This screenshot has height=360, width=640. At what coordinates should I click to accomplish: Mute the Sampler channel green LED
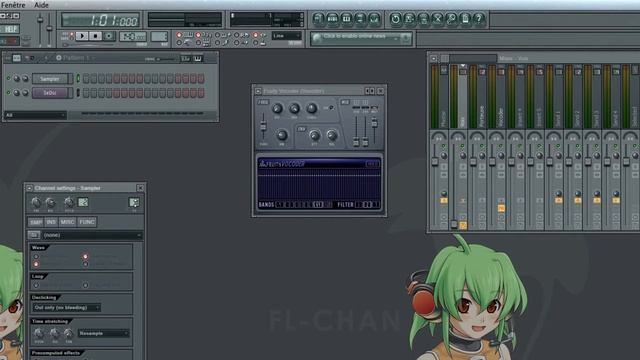(x=8, y=78)
